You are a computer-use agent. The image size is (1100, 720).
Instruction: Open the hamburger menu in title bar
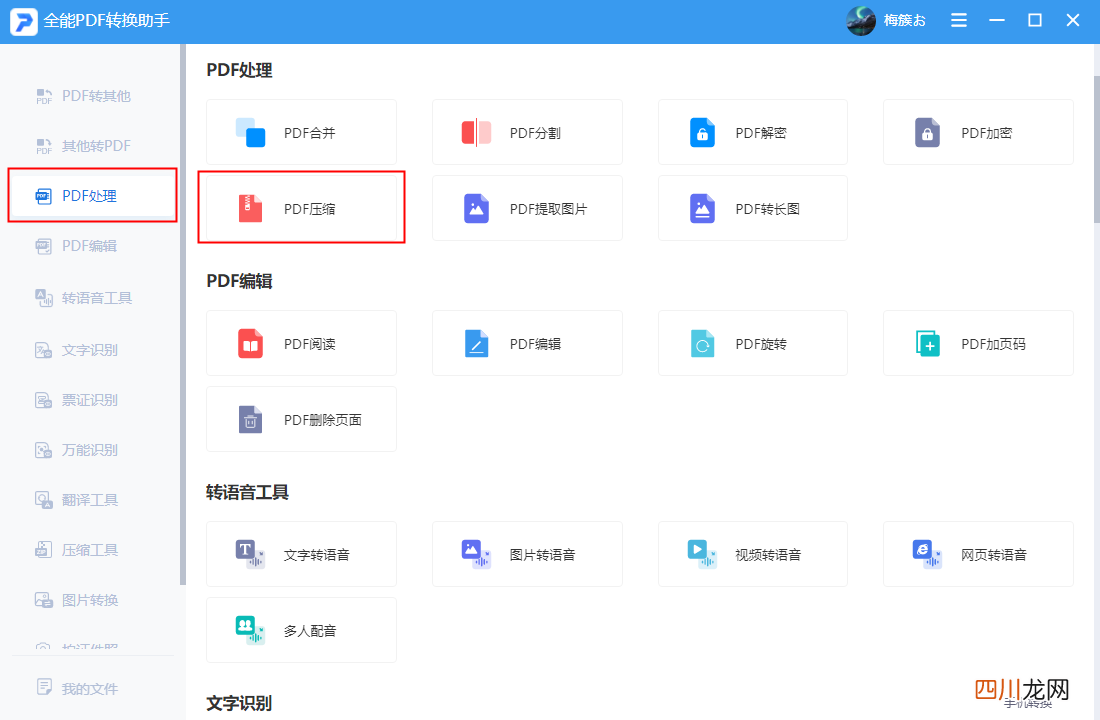(x=958, y=20)
